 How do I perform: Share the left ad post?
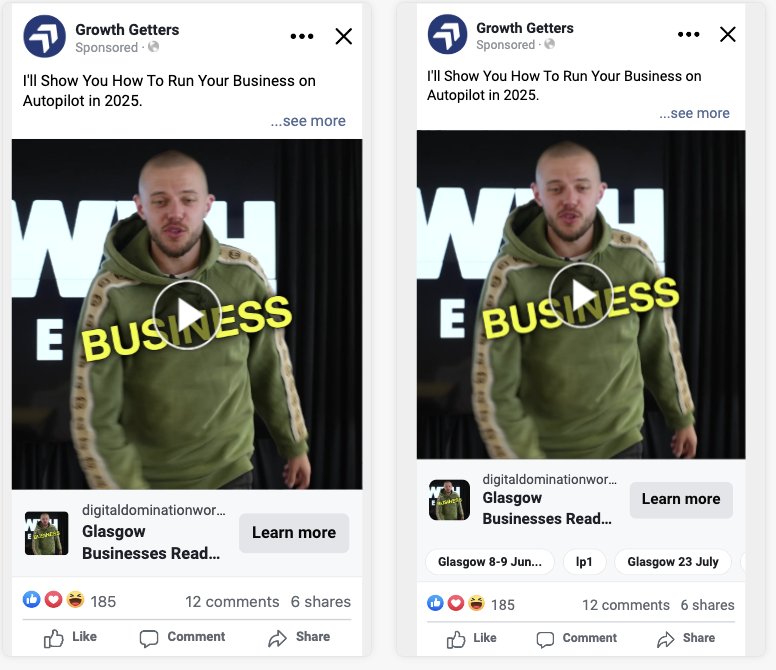(299, 637)
